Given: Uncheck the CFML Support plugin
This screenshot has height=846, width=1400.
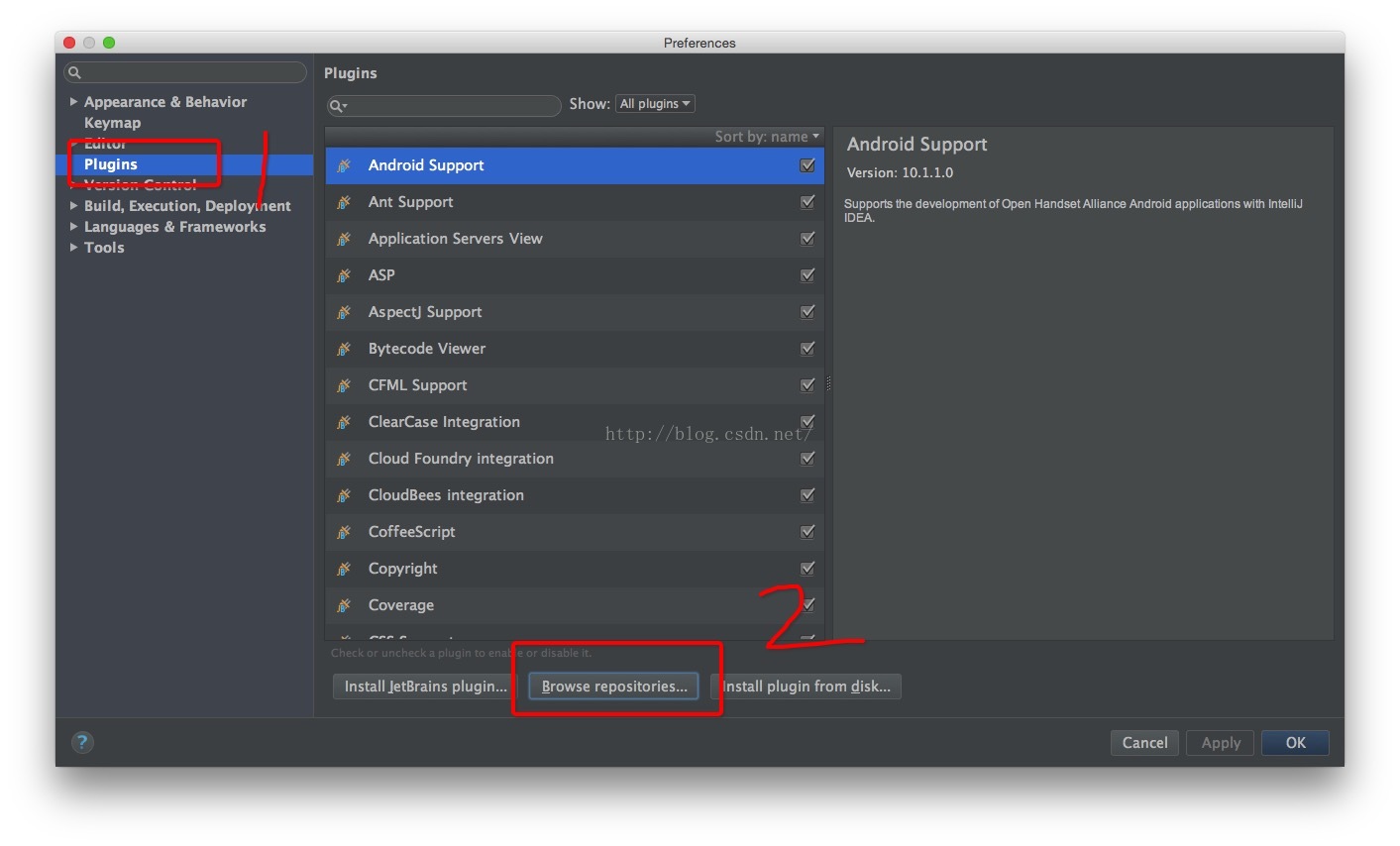Looking at the screenshot, I should click(808, 385).
